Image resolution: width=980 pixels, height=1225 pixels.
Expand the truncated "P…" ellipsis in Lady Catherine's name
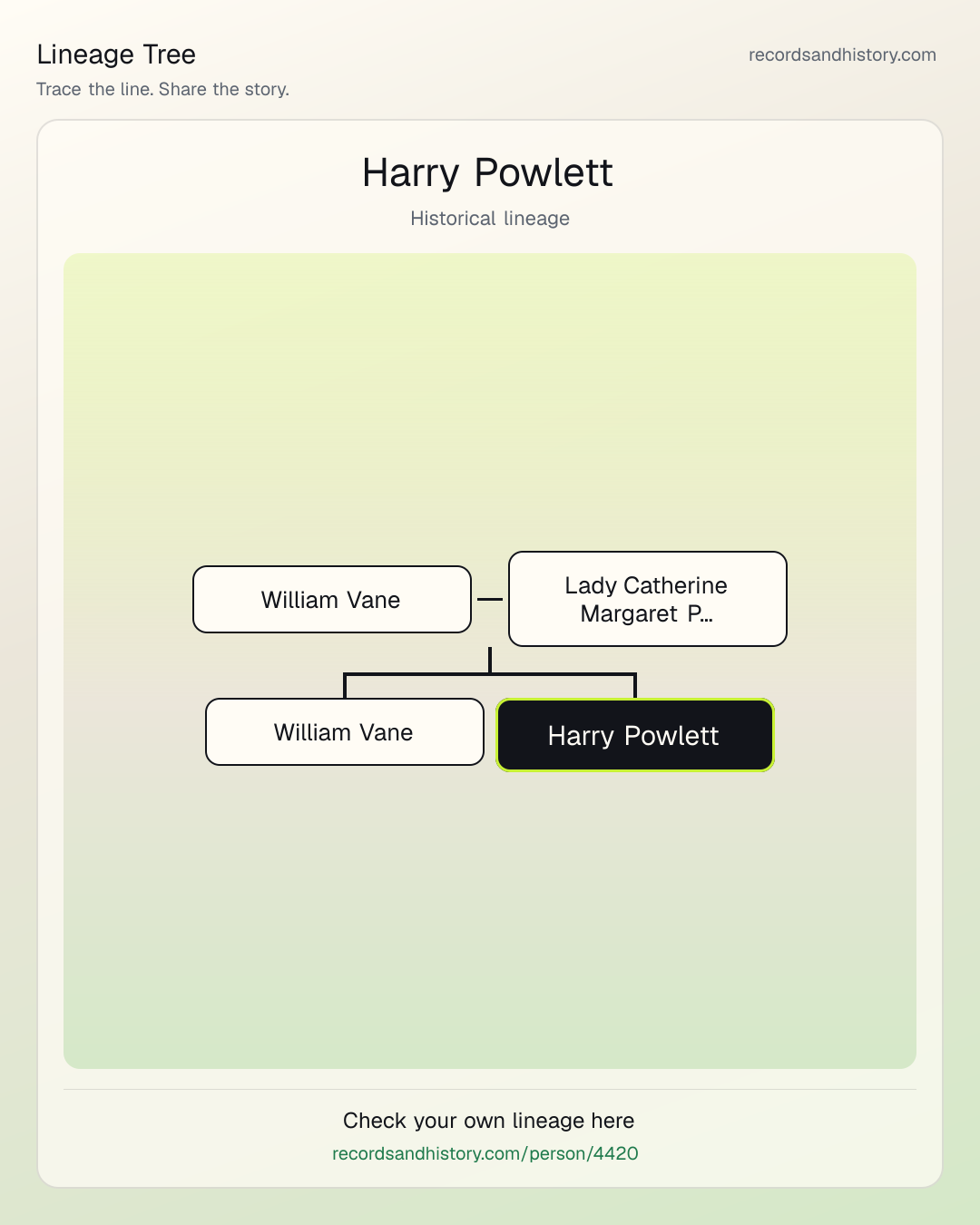click(701, 614)
